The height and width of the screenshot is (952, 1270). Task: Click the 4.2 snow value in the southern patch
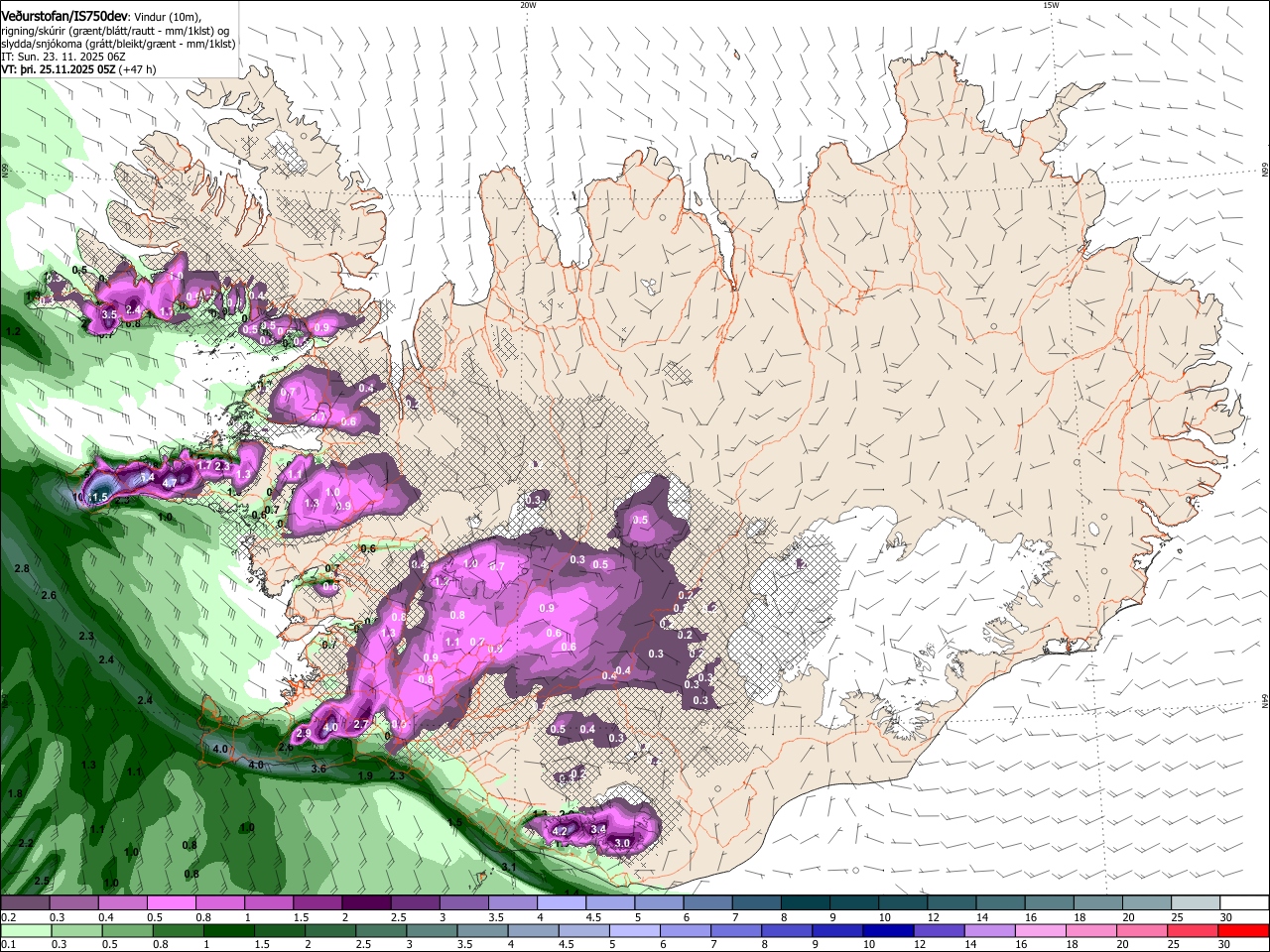pyautogui.click(x=560, y=831)
